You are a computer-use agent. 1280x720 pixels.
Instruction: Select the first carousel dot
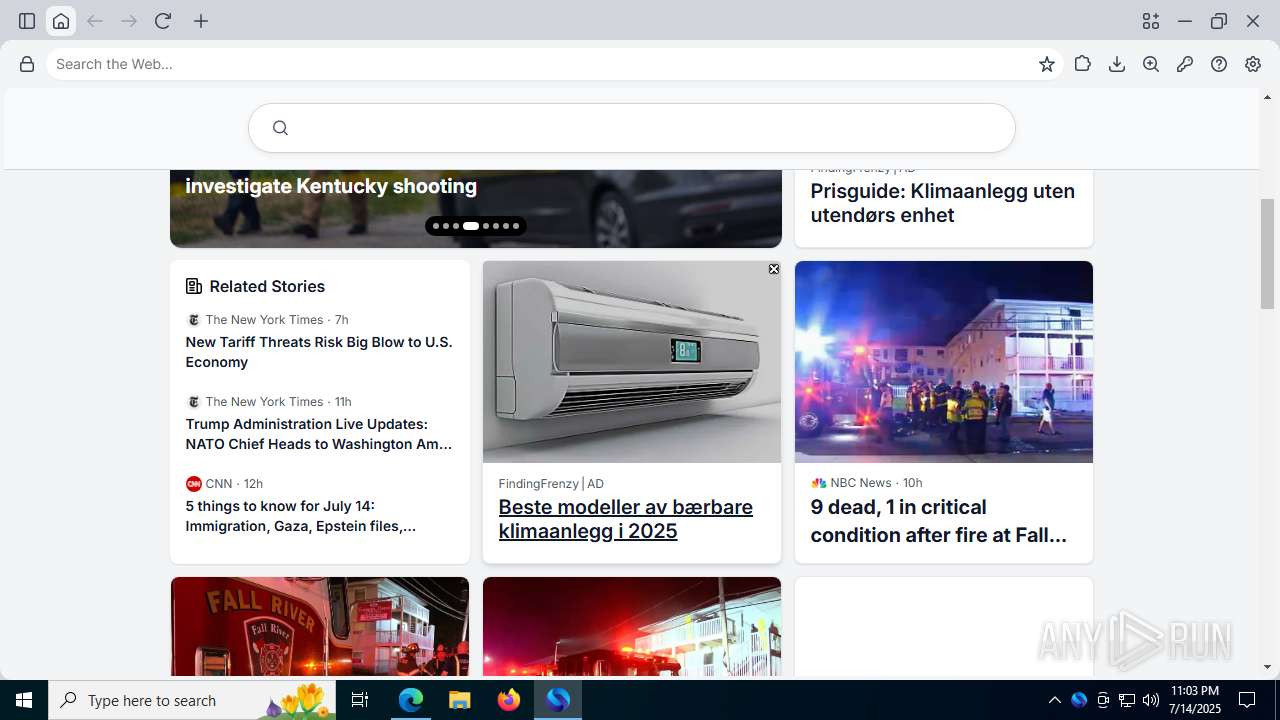click(436, 226)
